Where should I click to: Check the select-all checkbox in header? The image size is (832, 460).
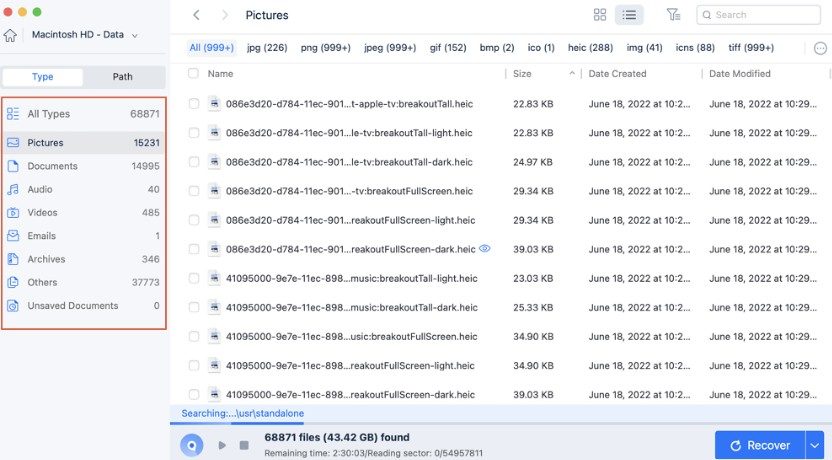(193, 73)
